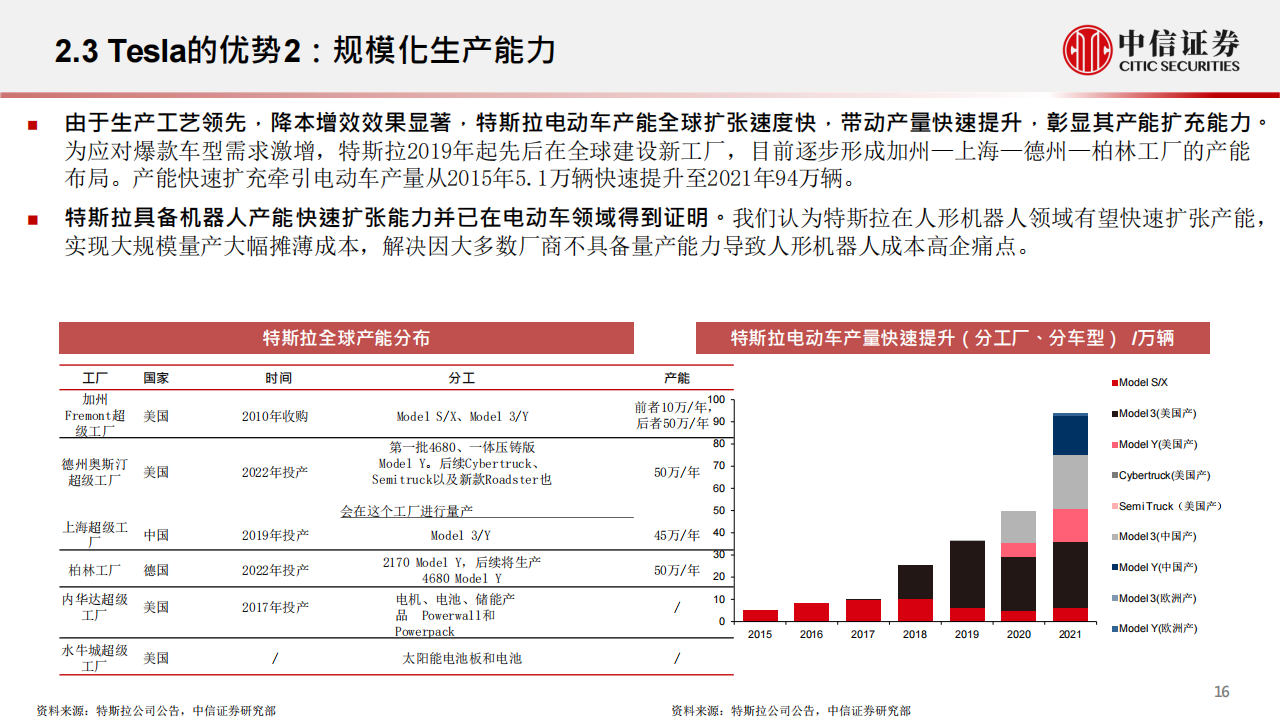This screenshot has height=720, width=1280.
Task: Click the second red square bullet marker
Action: 33,219
